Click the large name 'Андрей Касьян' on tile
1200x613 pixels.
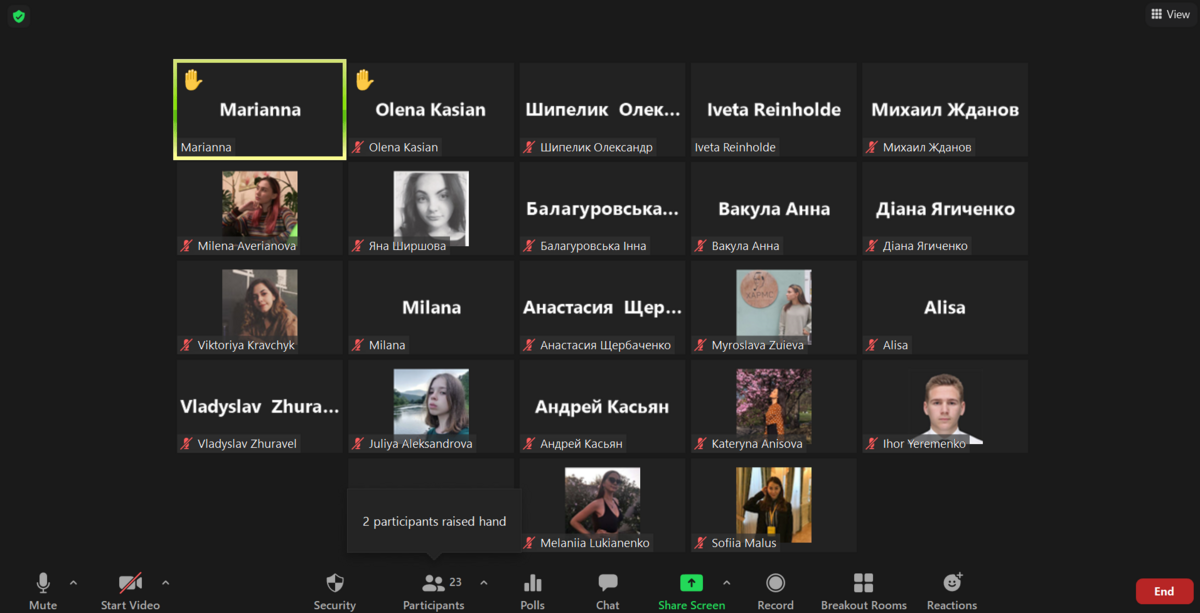point(603,407)
